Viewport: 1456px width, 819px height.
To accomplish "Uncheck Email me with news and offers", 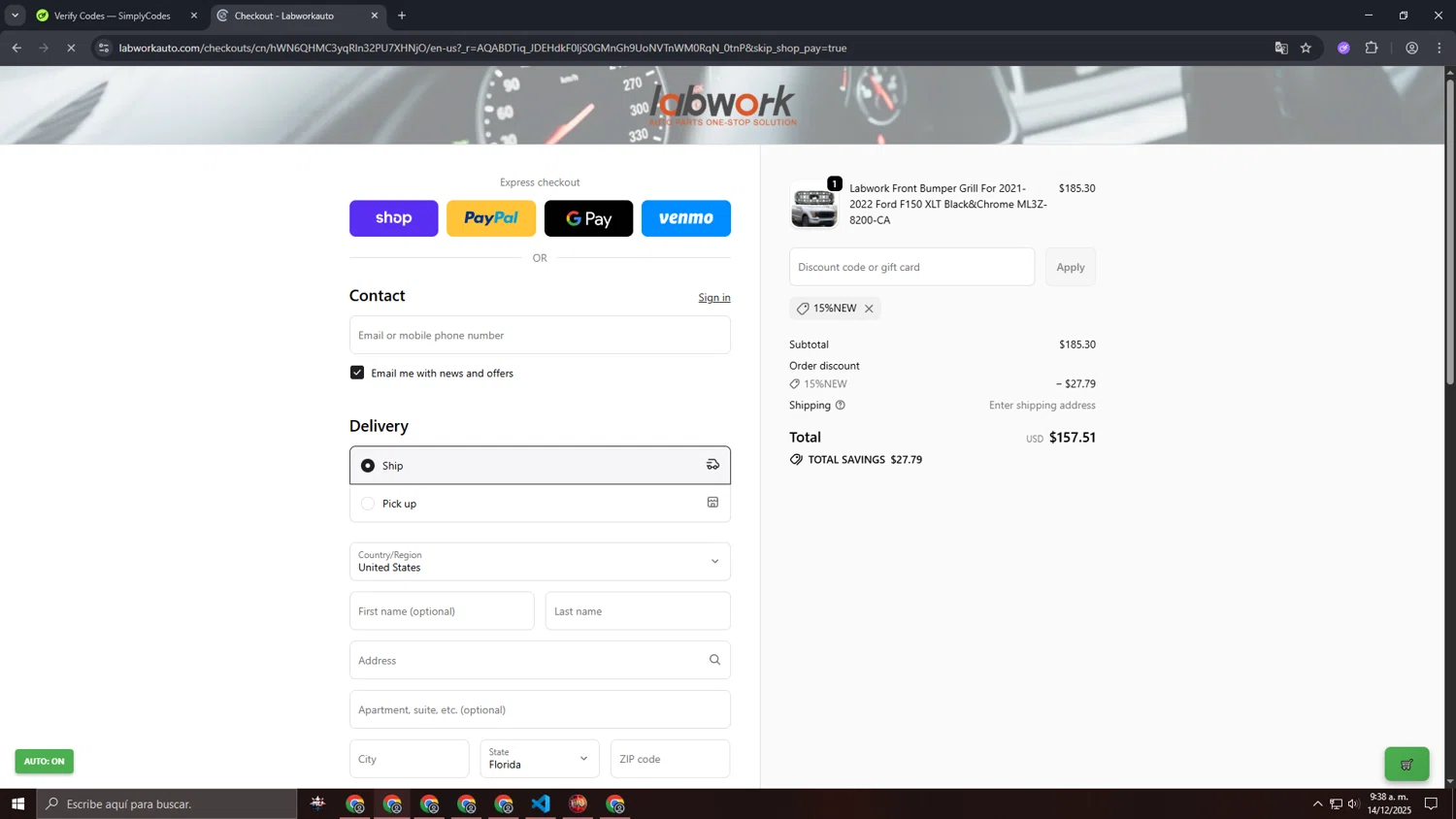I will pyautogui.click(x=357, y=373).
